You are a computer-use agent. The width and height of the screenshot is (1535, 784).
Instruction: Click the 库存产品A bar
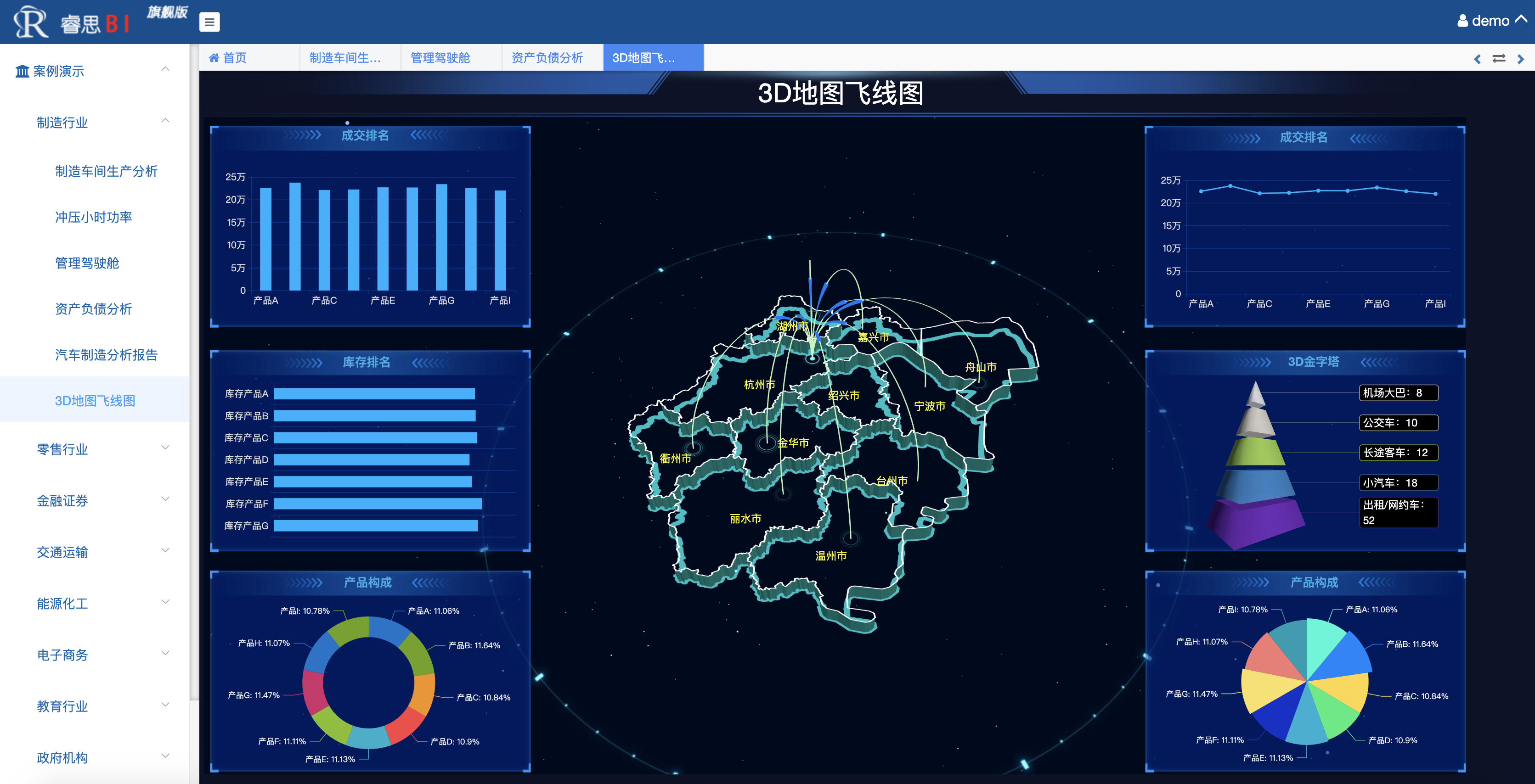click(374, 393)
